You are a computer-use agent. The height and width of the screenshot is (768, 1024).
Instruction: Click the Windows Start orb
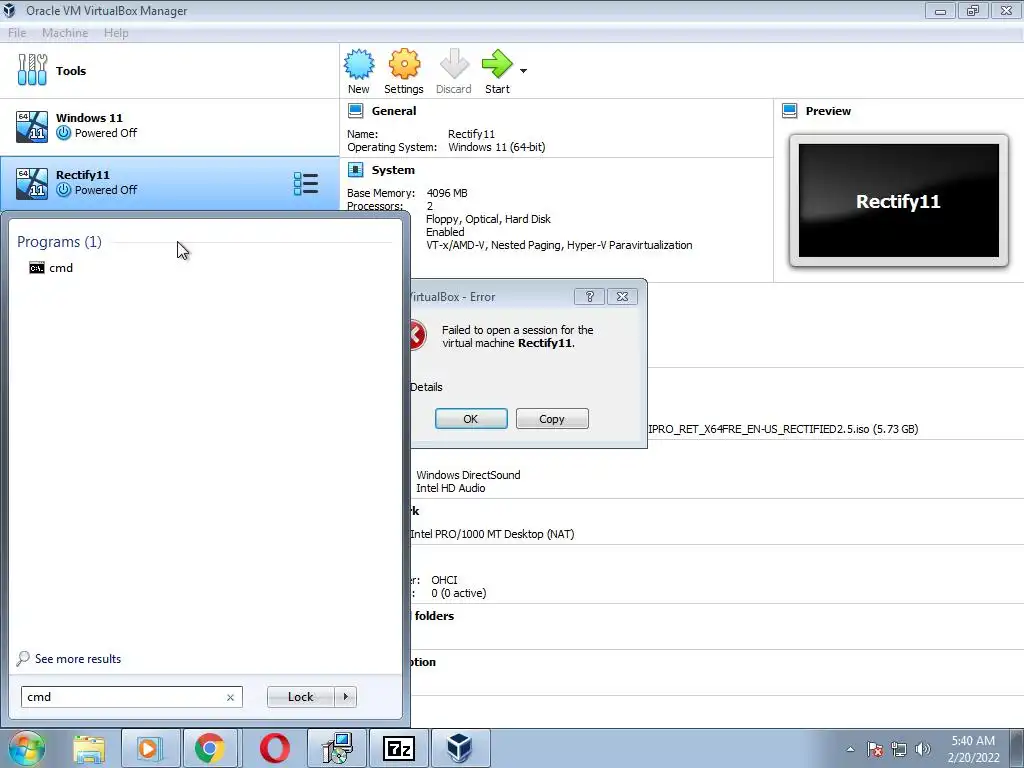[26, 748]
